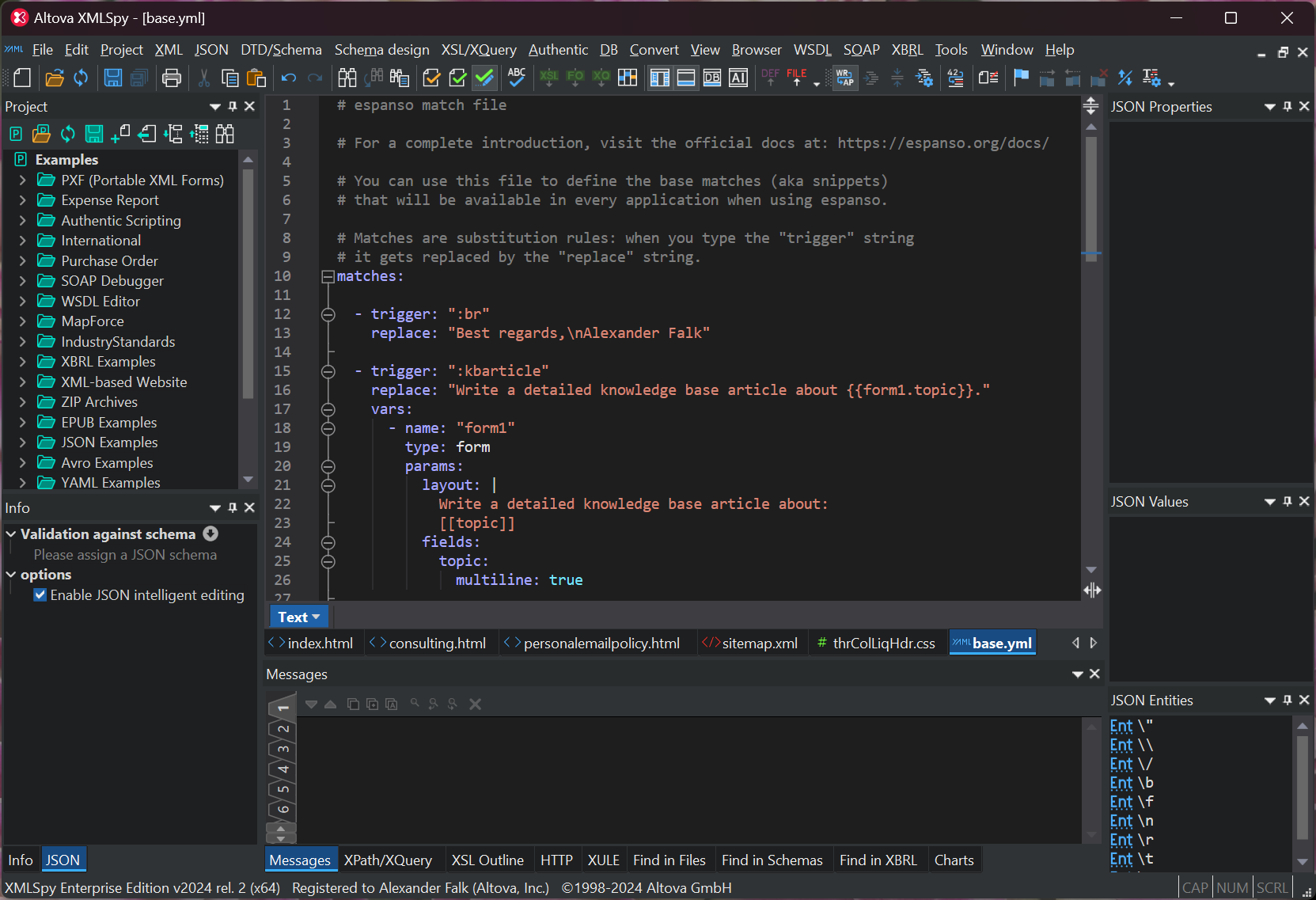Add a schema with Validation plus icon
1316x900 pixels.
210,534
